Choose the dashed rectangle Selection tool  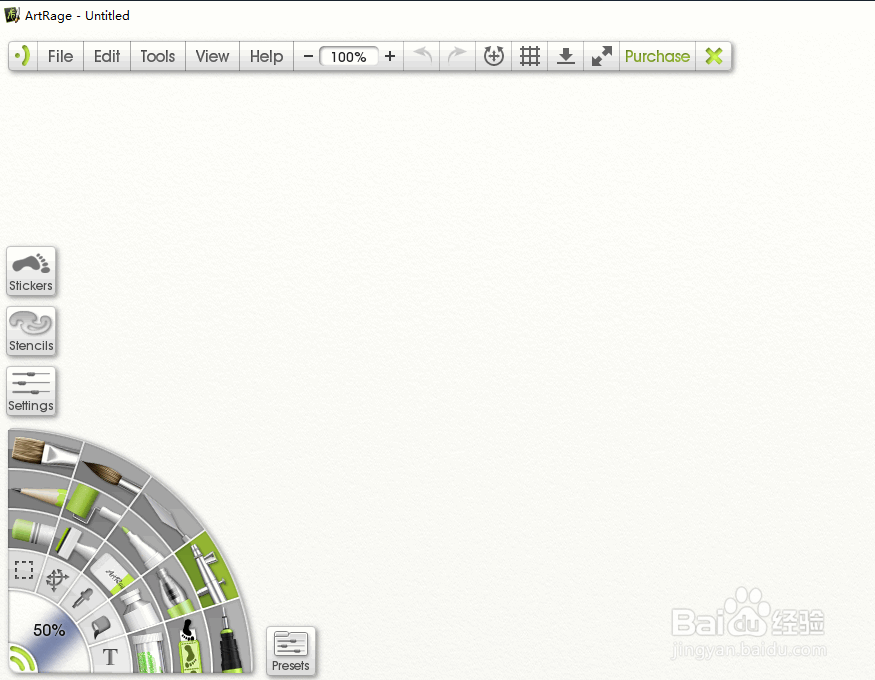click(23, 570)
